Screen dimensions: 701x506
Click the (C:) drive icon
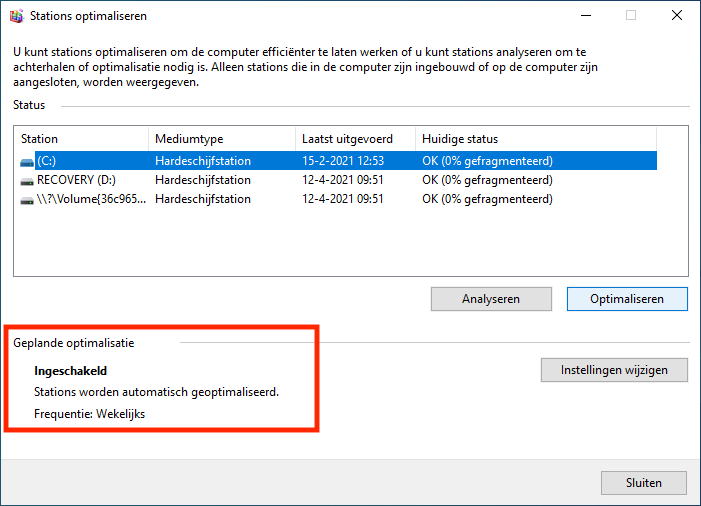coord(27,161)
